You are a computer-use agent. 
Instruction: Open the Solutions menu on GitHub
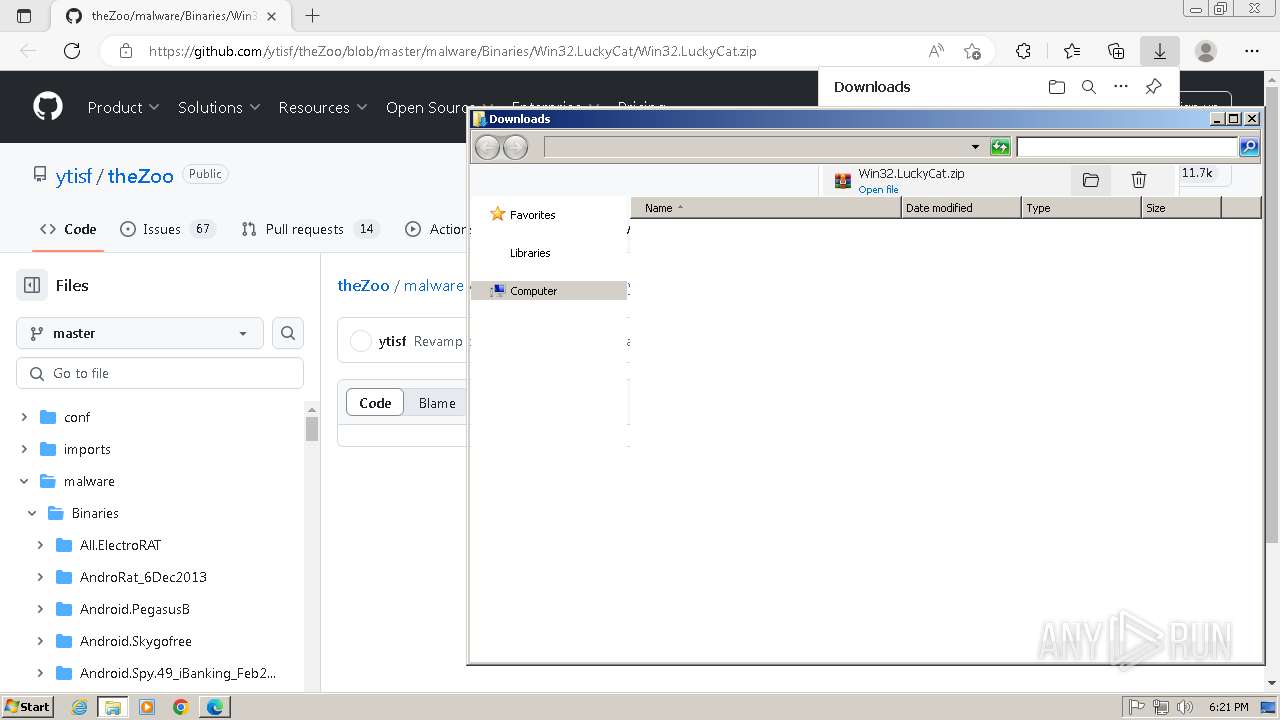tap(219, 107)
